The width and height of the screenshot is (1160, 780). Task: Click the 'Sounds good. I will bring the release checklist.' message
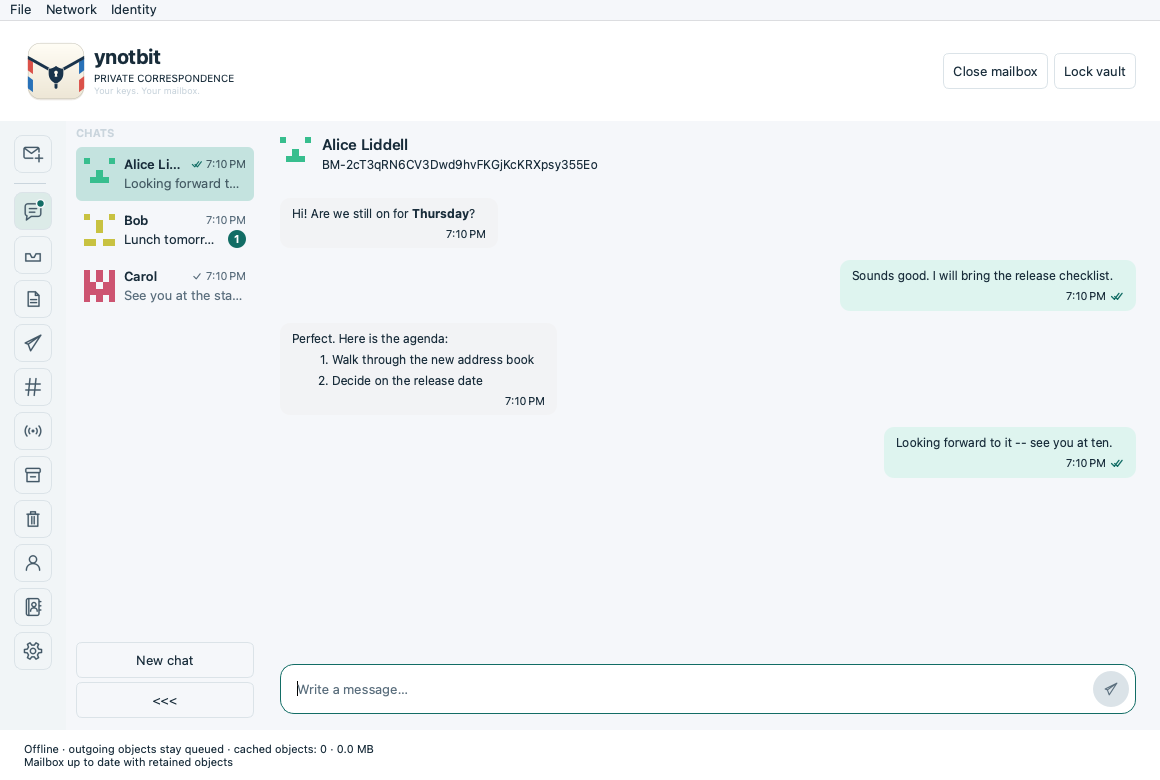988,285
